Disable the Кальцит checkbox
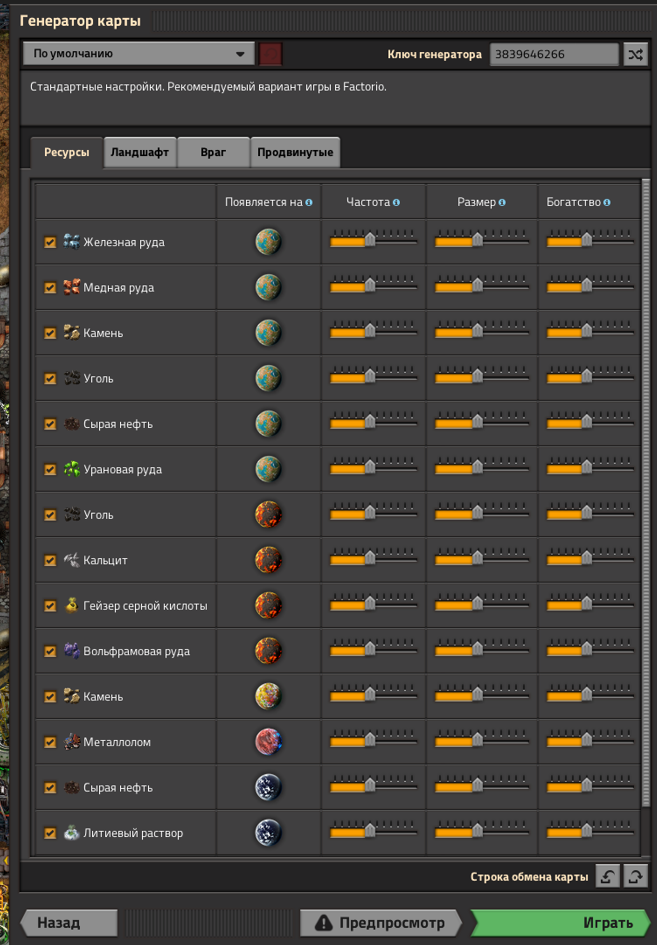Image resolution: width=657 pixels, height=945 pixels. point(50,560)
